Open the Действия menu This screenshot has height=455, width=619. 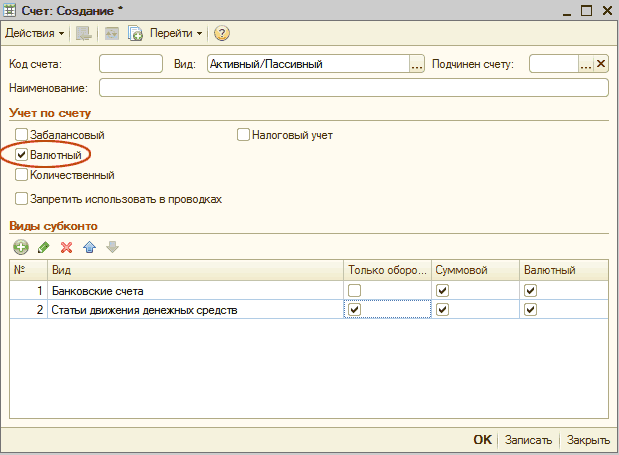pyautogui.click(x=34, y=33)
